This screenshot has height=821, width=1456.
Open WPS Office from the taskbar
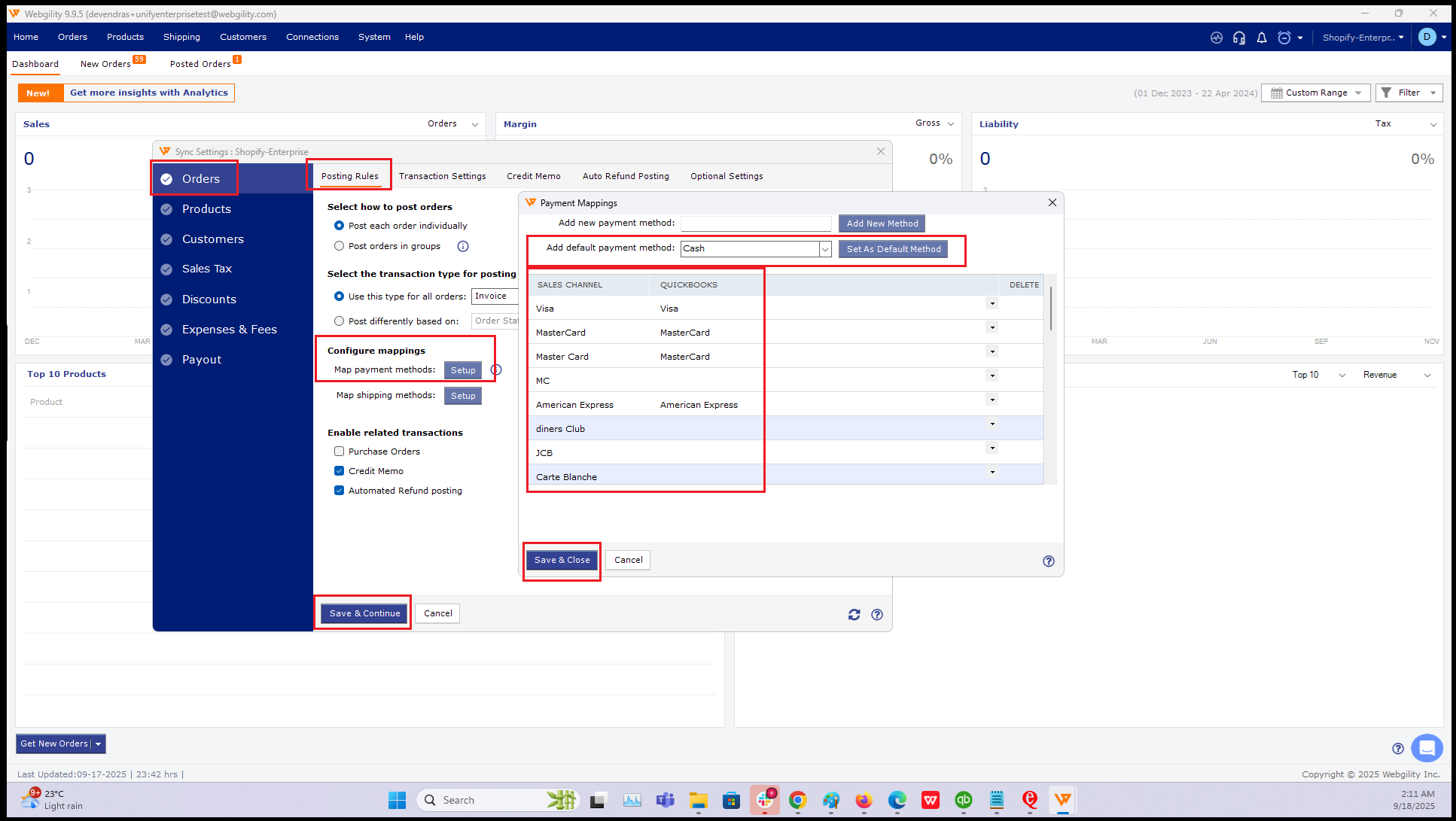[x=931, y=800]
